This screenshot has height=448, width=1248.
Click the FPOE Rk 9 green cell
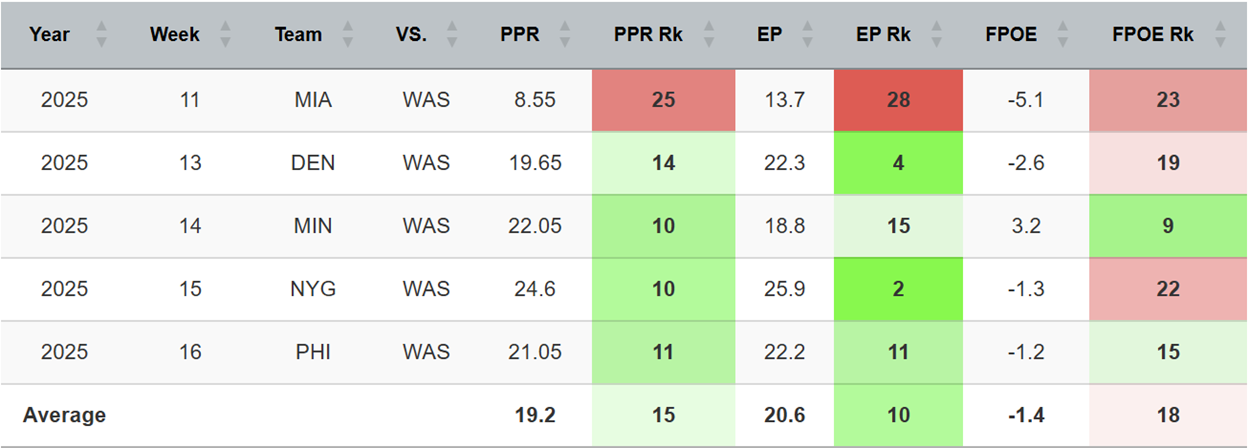click(1167, 226)
